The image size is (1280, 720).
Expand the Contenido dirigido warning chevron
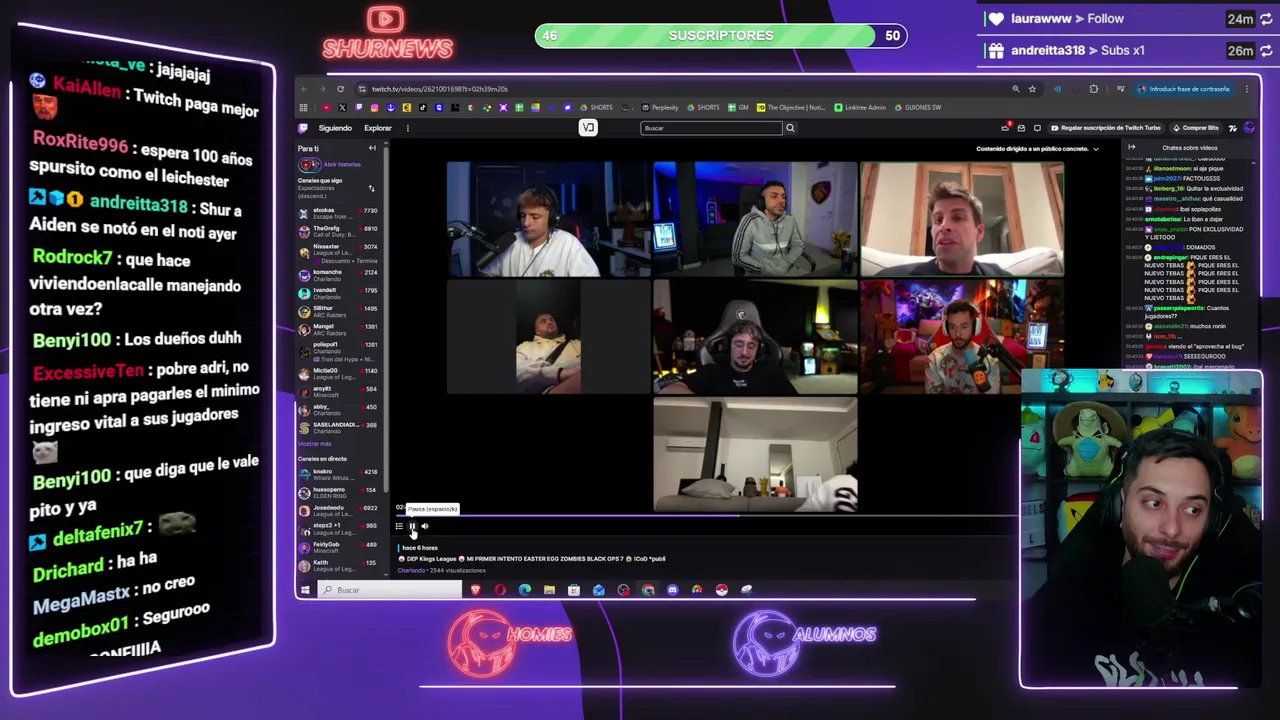(x=1096, y=149)
